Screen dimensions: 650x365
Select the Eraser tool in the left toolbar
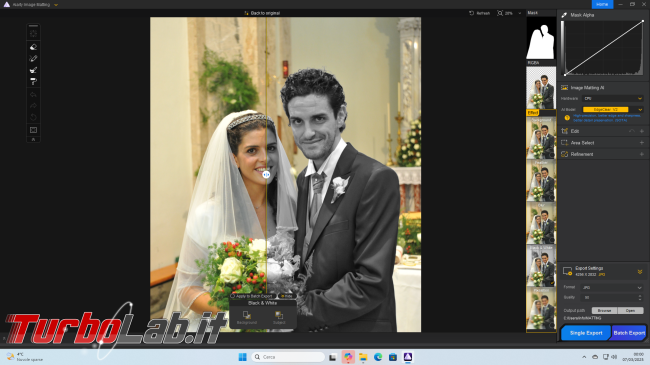[x=34, y=47]
